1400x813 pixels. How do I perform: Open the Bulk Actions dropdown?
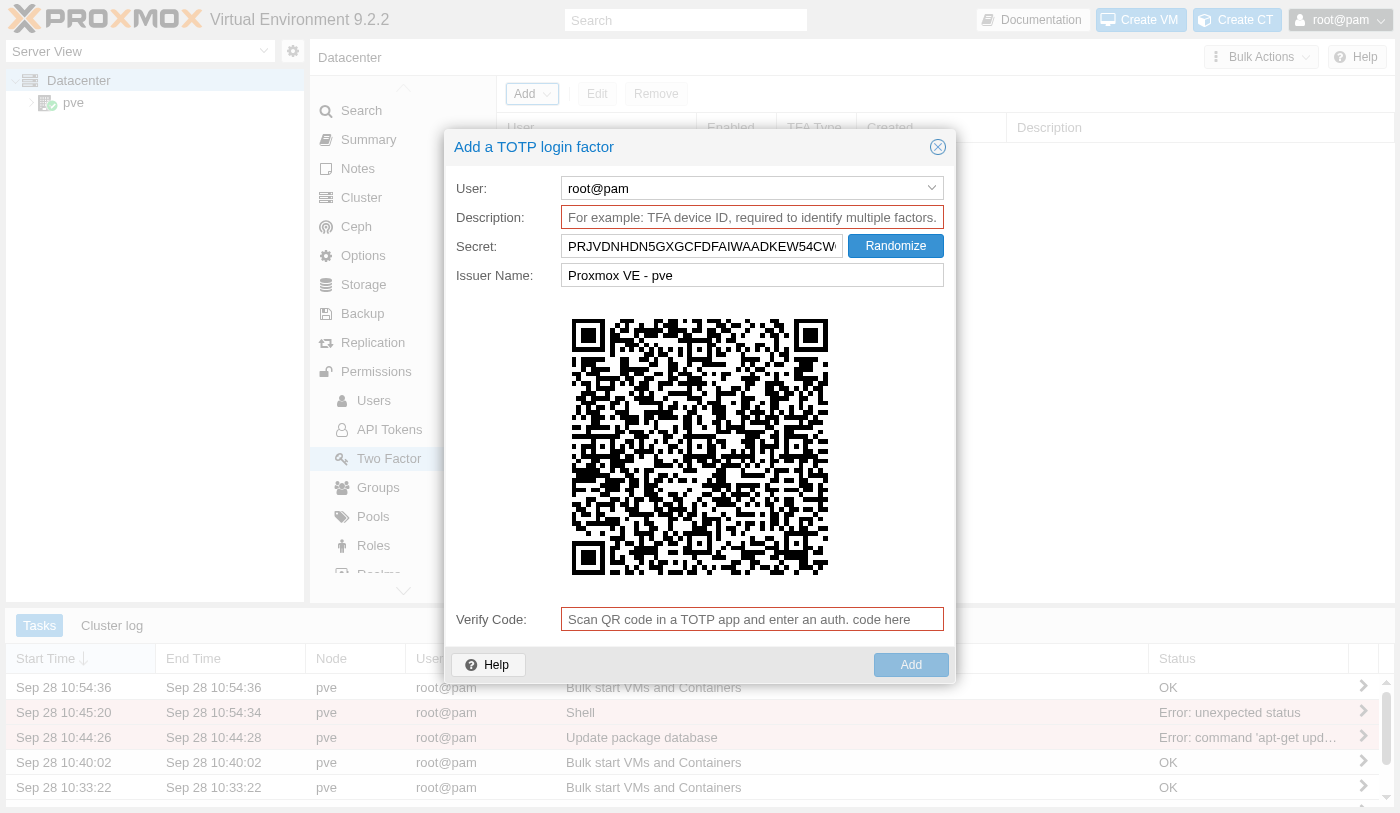tap(1262, 57)
